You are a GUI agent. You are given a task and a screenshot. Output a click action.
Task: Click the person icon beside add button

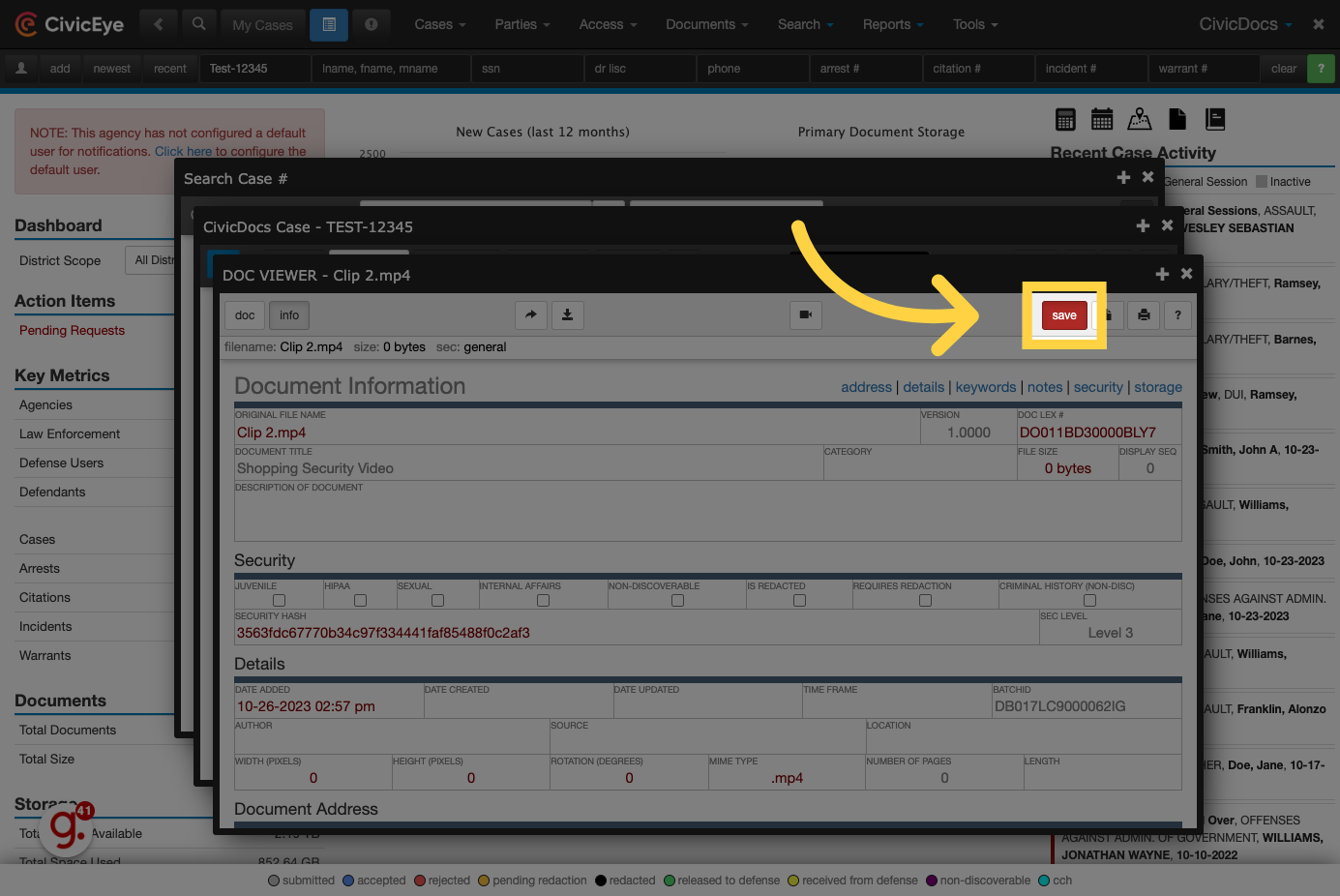click(21, 69)
